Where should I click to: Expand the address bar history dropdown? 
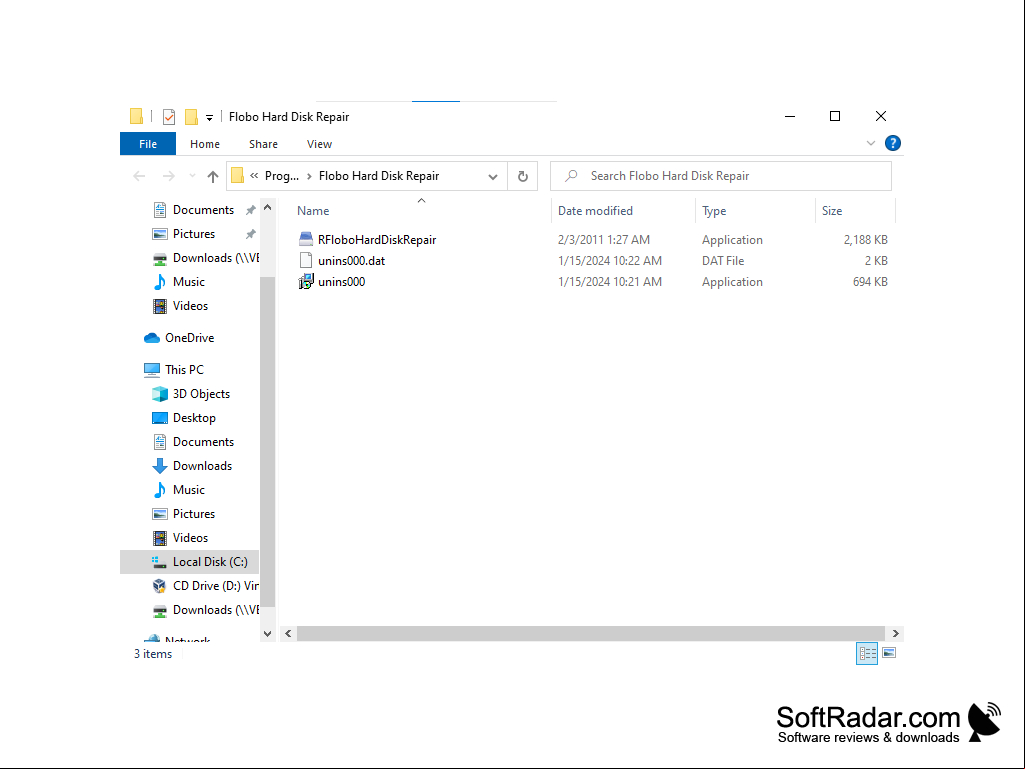click(493, 177)
